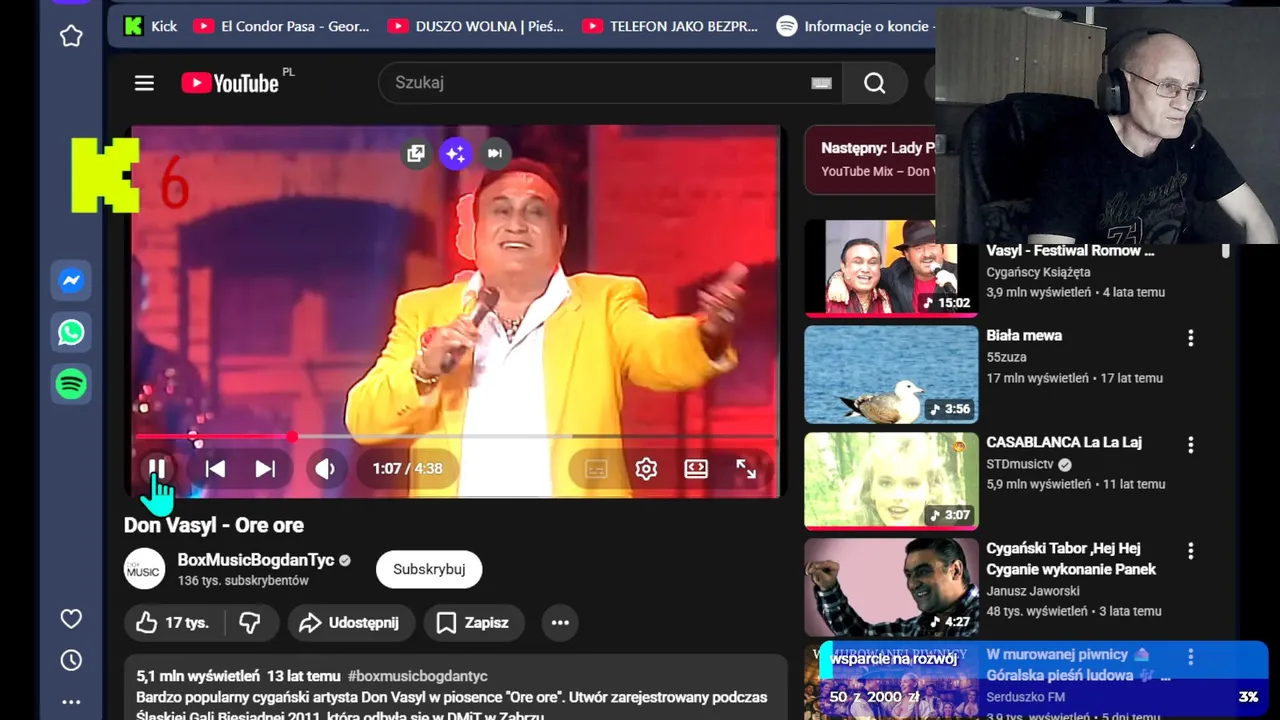Open the Janusz Jaworski channel name
Screen dimensions: 1280x720
1033,591
